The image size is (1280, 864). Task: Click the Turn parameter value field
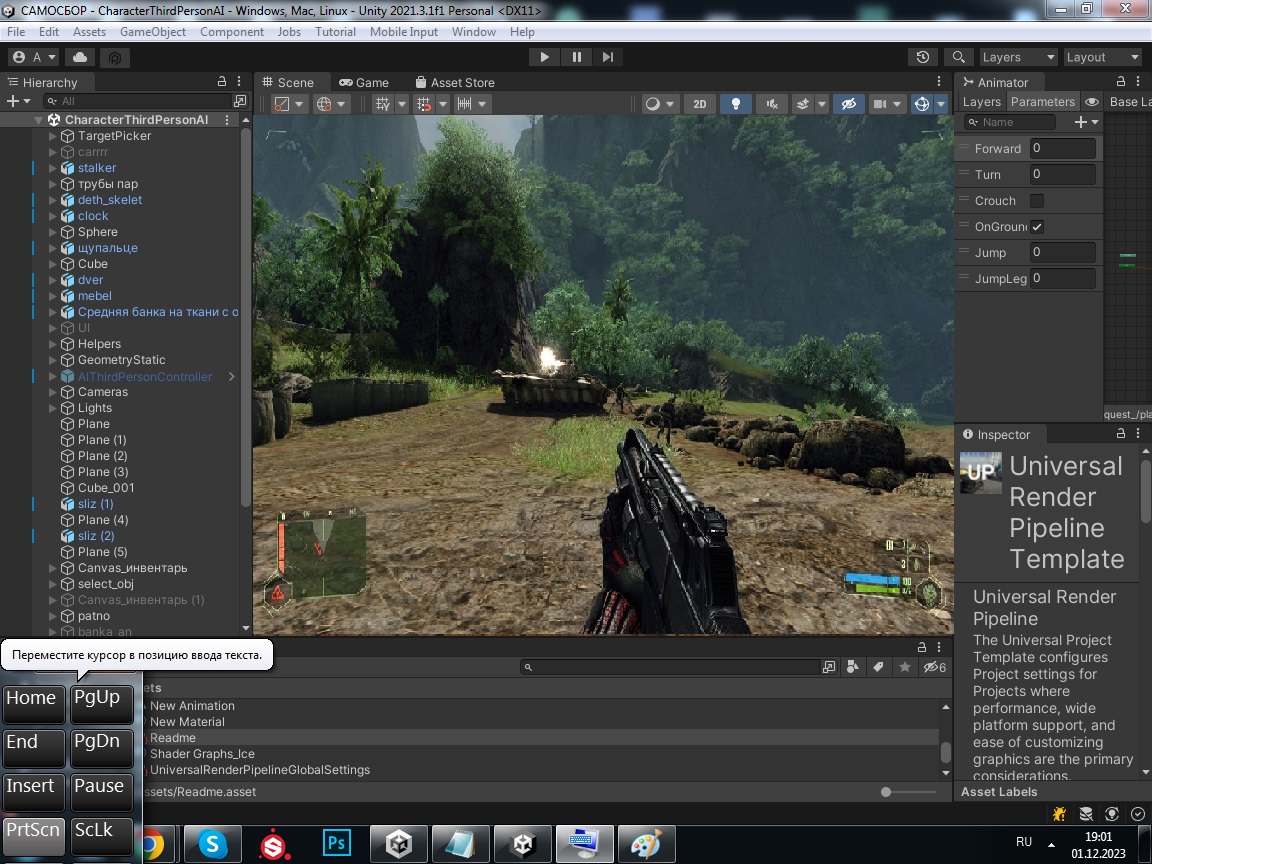click(x=1062, y=174)
